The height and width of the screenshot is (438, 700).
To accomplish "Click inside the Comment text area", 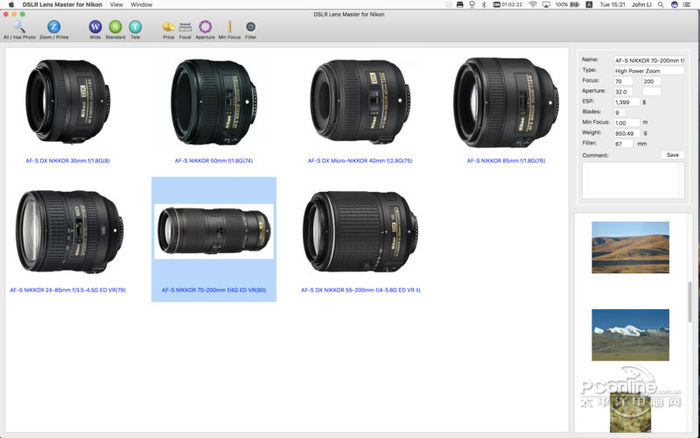I will coord(633,180).
